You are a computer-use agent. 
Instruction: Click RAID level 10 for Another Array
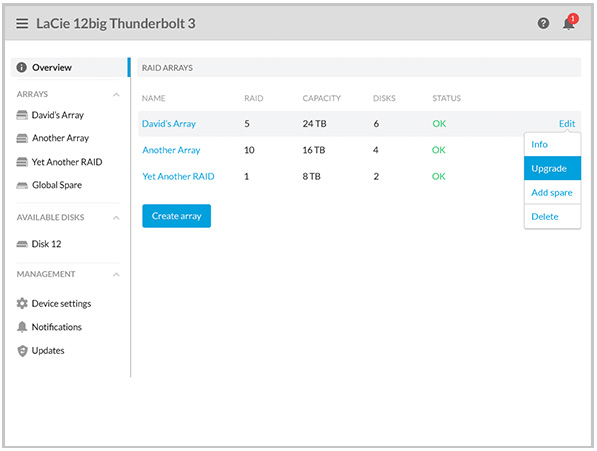tap(249, 150)
